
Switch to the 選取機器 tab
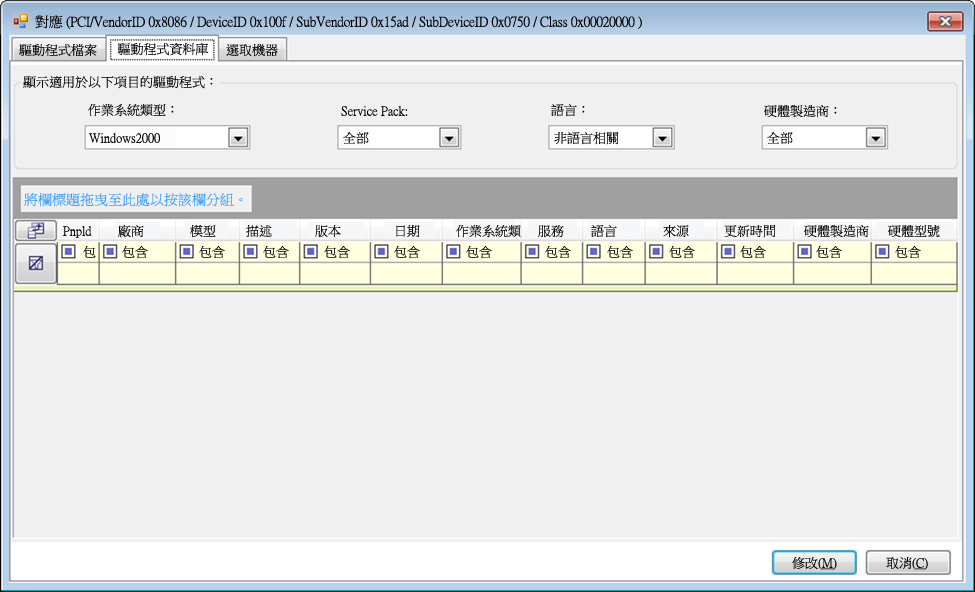tap(252, 50)
